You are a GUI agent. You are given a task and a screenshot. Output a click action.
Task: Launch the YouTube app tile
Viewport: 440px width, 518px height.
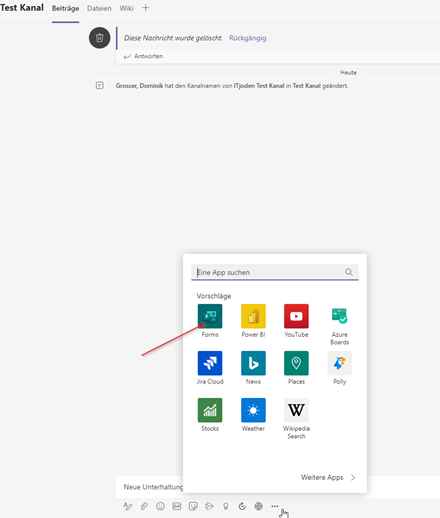tap(296, 316)
